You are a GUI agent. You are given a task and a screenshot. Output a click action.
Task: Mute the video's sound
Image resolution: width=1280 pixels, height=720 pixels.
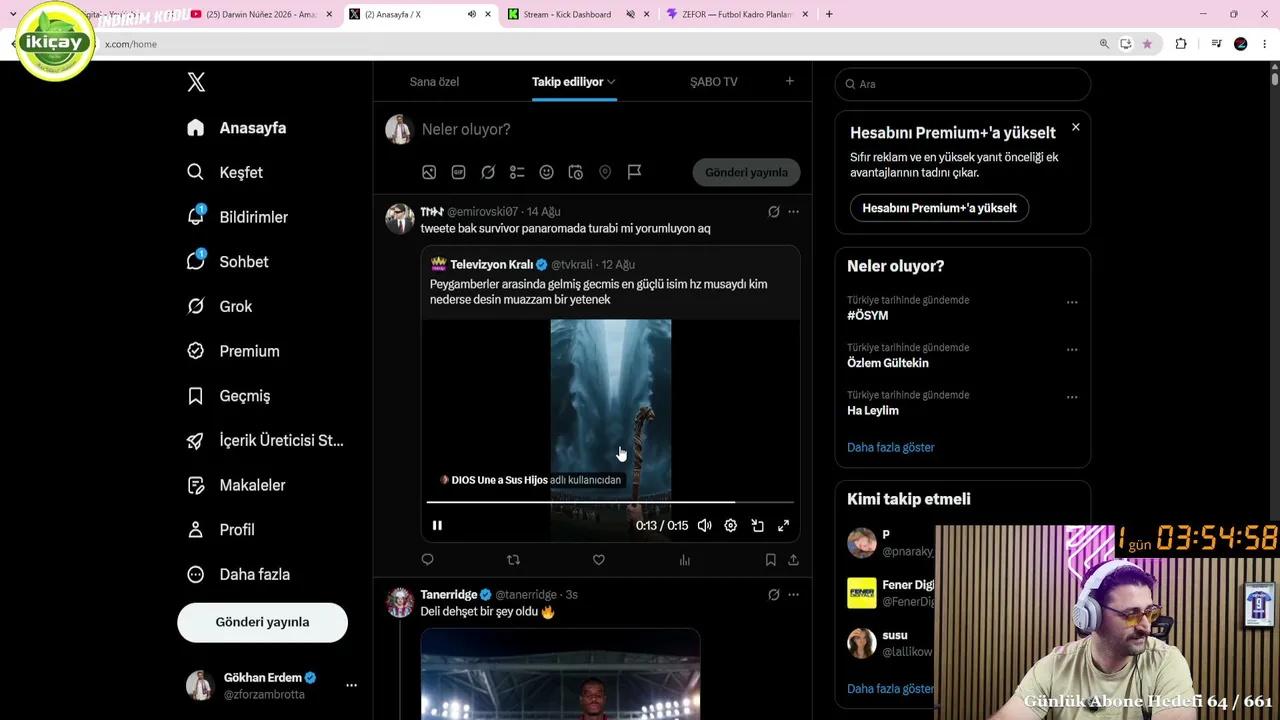pyautogui.click(x=705, y=525)
